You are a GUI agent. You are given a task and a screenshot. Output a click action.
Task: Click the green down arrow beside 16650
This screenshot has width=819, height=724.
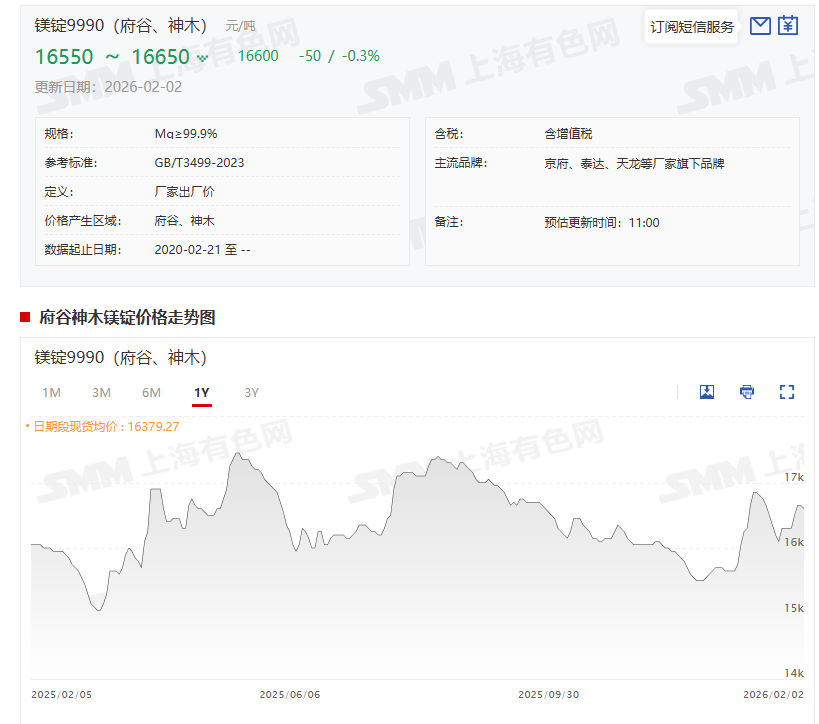(203, 58)
